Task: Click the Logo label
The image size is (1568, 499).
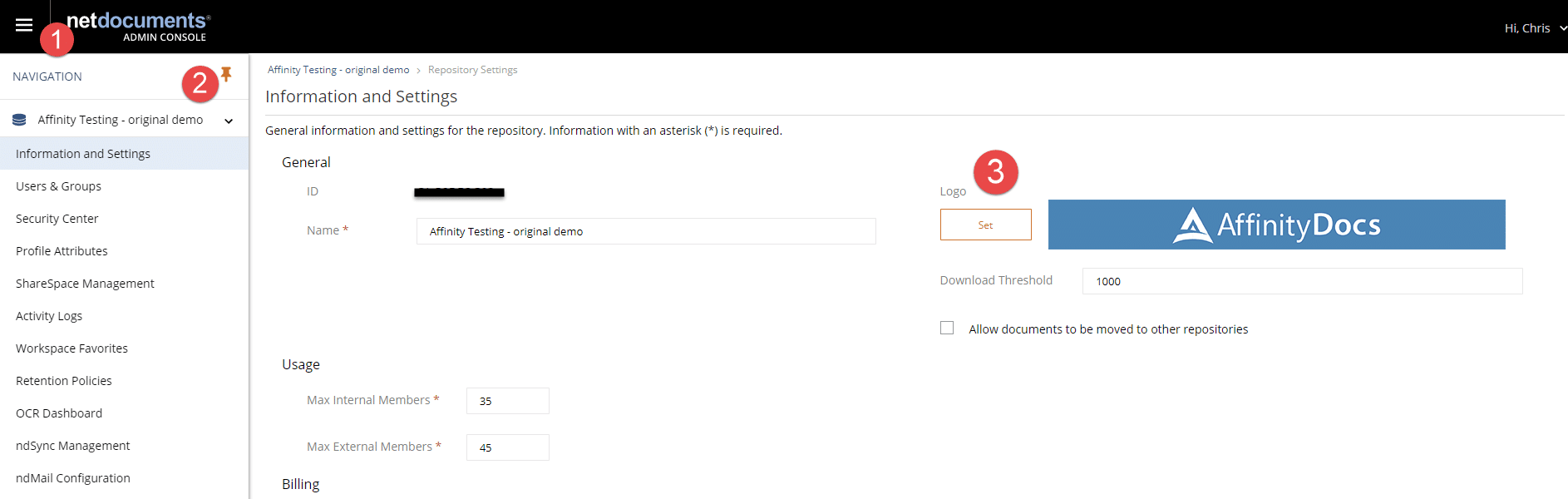Action: (953, 191)
